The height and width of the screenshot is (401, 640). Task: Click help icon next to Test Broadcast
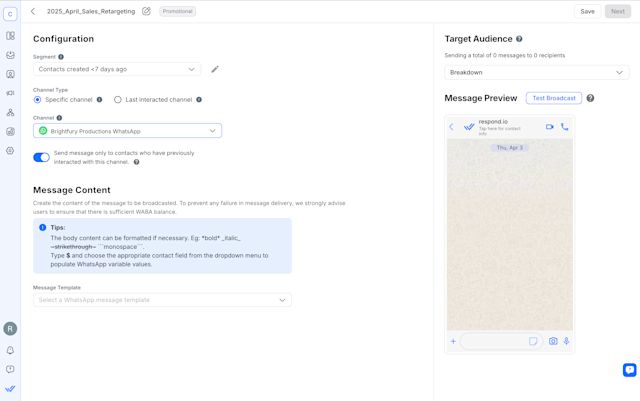[x=590, y=98]
